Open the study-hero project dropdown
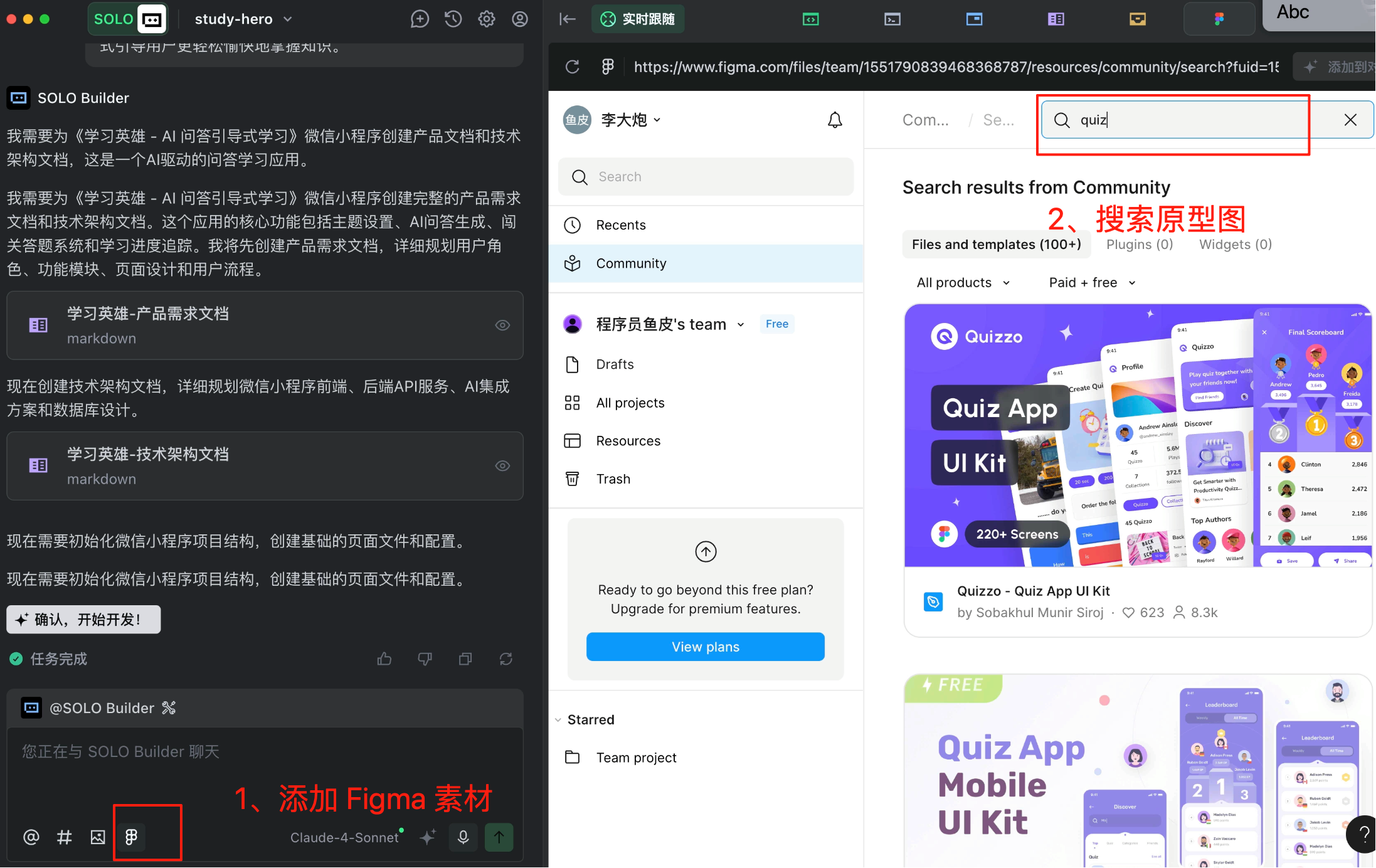This screenshot has height=868, width=1376. coord(243,19)
